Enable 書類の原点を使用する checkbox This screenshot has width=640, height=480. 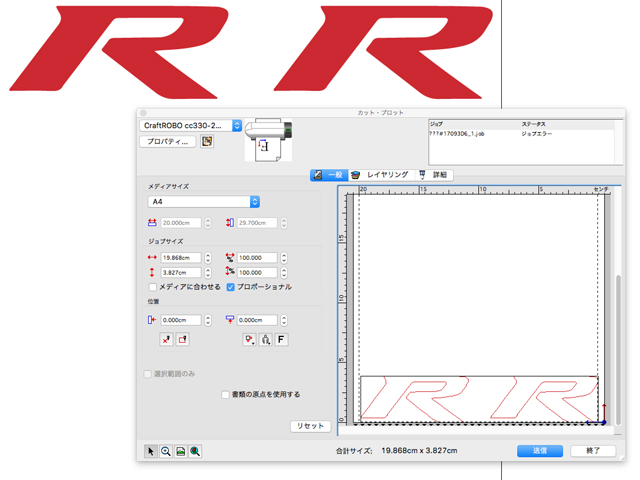[225, 395]
